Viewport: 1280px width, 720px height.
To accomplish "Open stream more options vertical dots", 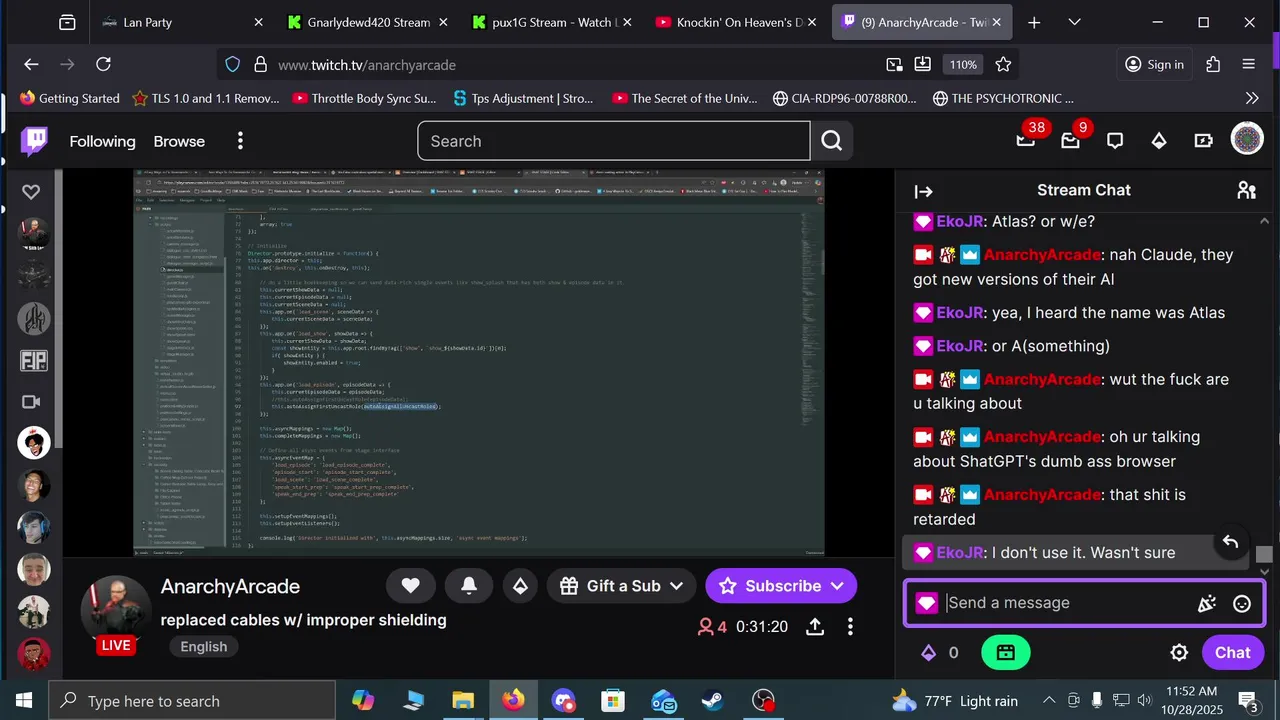I will pyautogui.click(x=850, y=627).
